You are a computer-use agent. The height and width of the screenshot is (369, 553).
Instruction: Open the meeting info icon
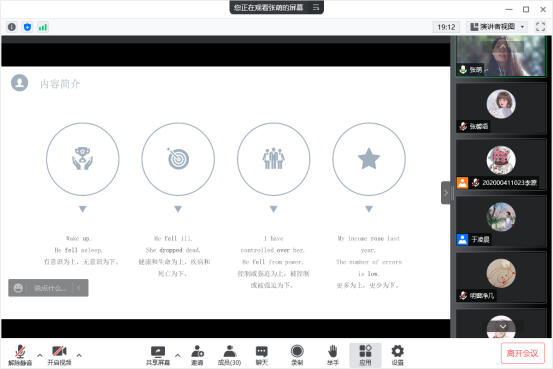[12, 27]
